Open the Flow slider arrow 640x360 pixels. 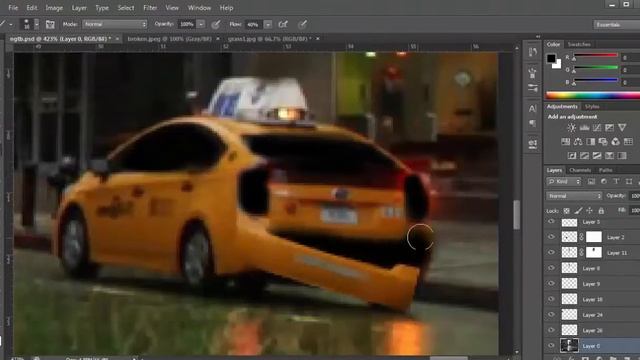268,24
